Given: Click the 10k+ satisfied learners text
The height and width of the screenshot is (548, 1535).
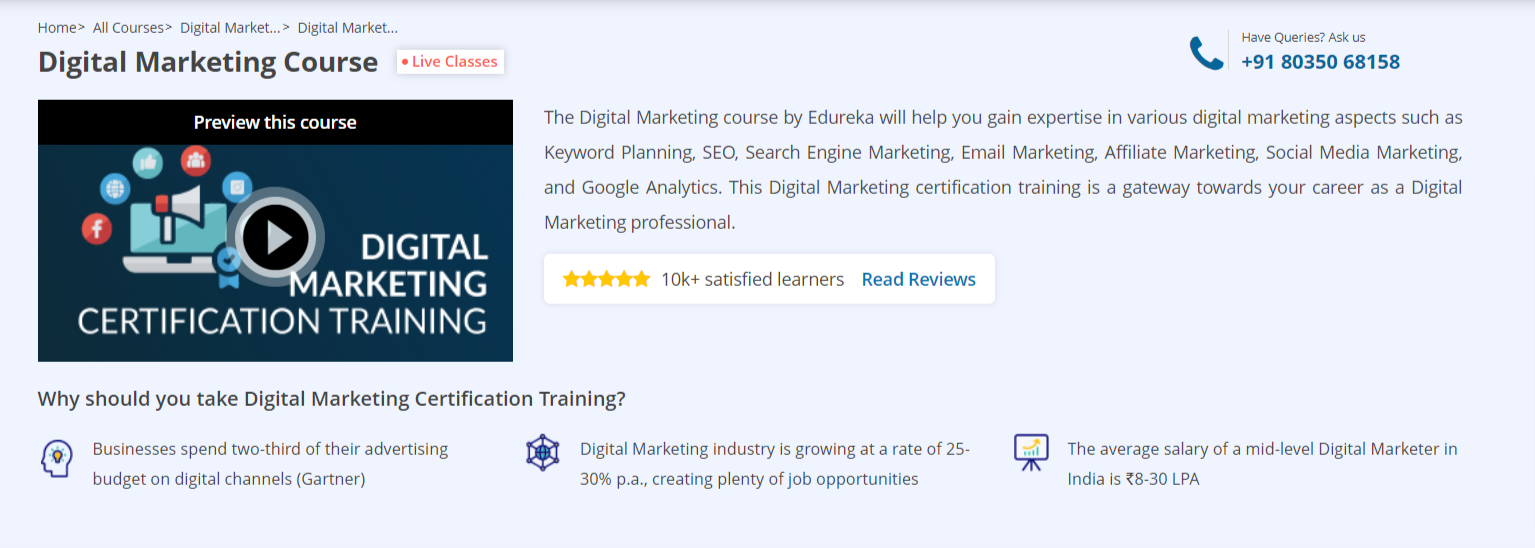Looking at the screenshot, I should [x=752, y=279].
